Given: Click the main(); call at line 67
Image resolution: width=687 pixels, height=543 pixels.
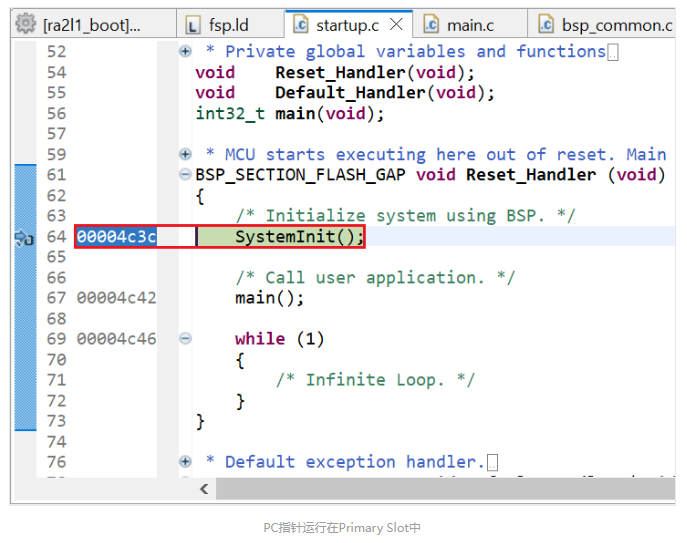Looking at the screenshot, I should pos(269,298).
